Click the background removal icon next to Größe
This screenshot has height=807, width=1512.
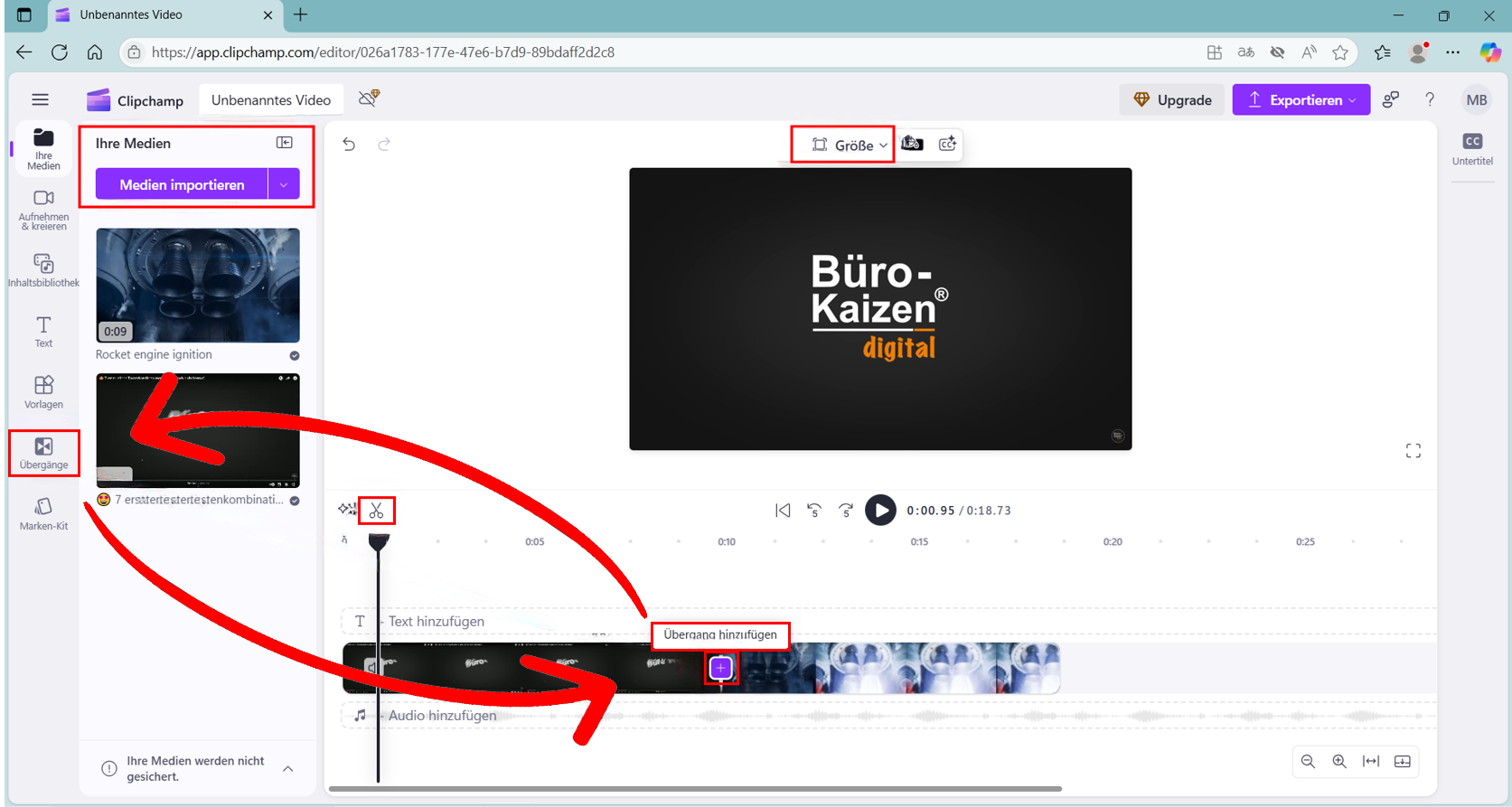[912, 144]
